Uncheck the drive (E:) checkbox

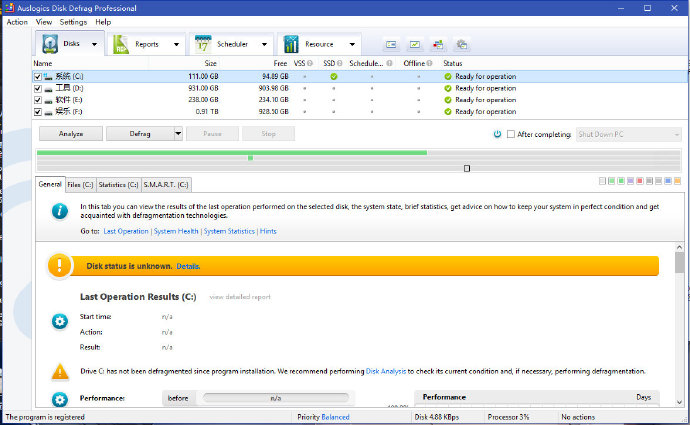click(38, 100)
